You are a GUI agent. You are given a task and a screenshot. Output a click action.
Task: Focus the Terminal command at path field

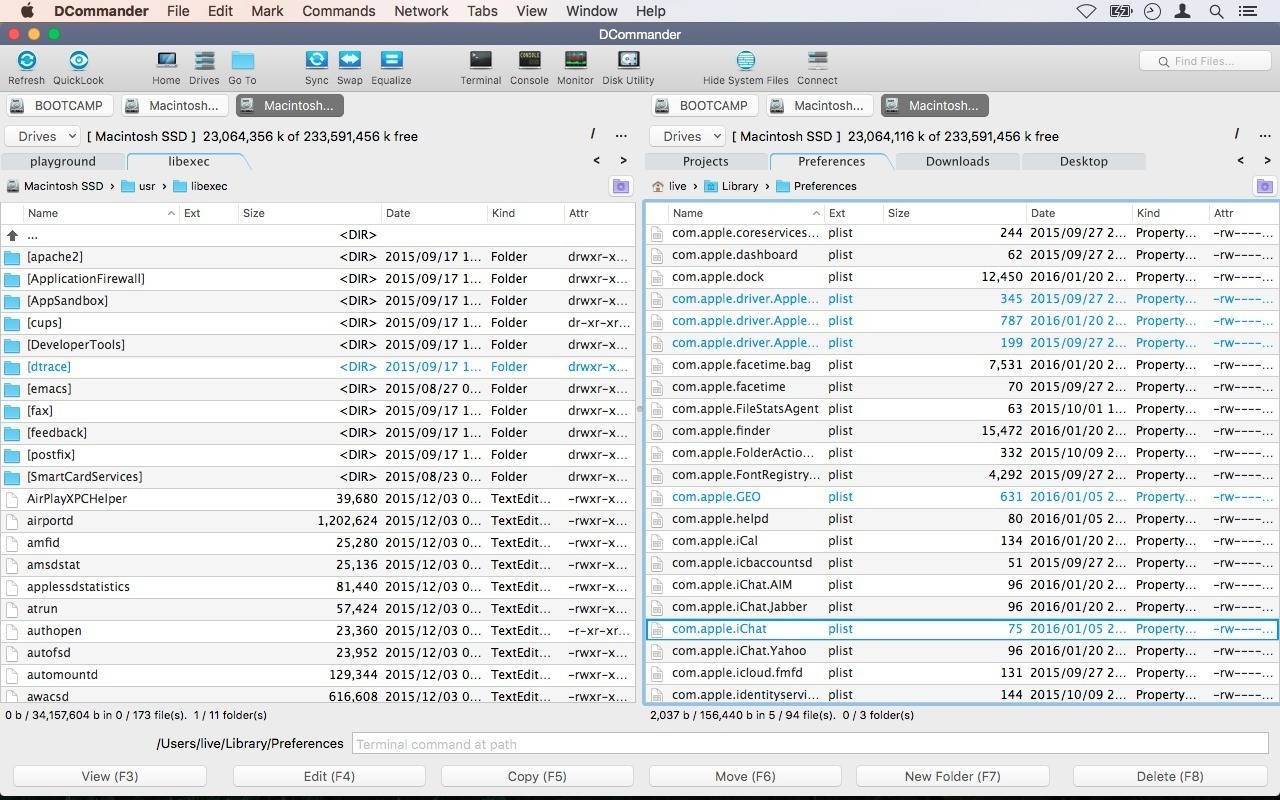click(x=810, y=744)
